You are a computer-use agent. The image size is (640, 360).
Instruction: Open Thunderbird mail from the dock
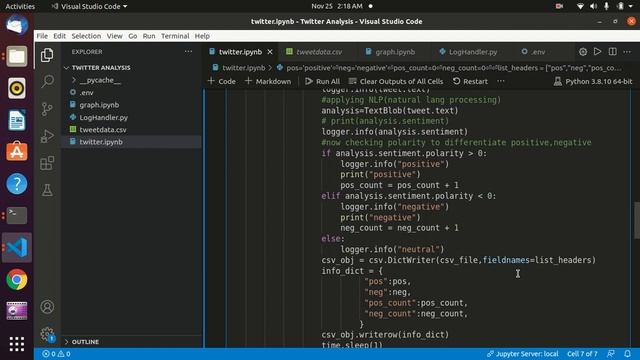(17, 24)
